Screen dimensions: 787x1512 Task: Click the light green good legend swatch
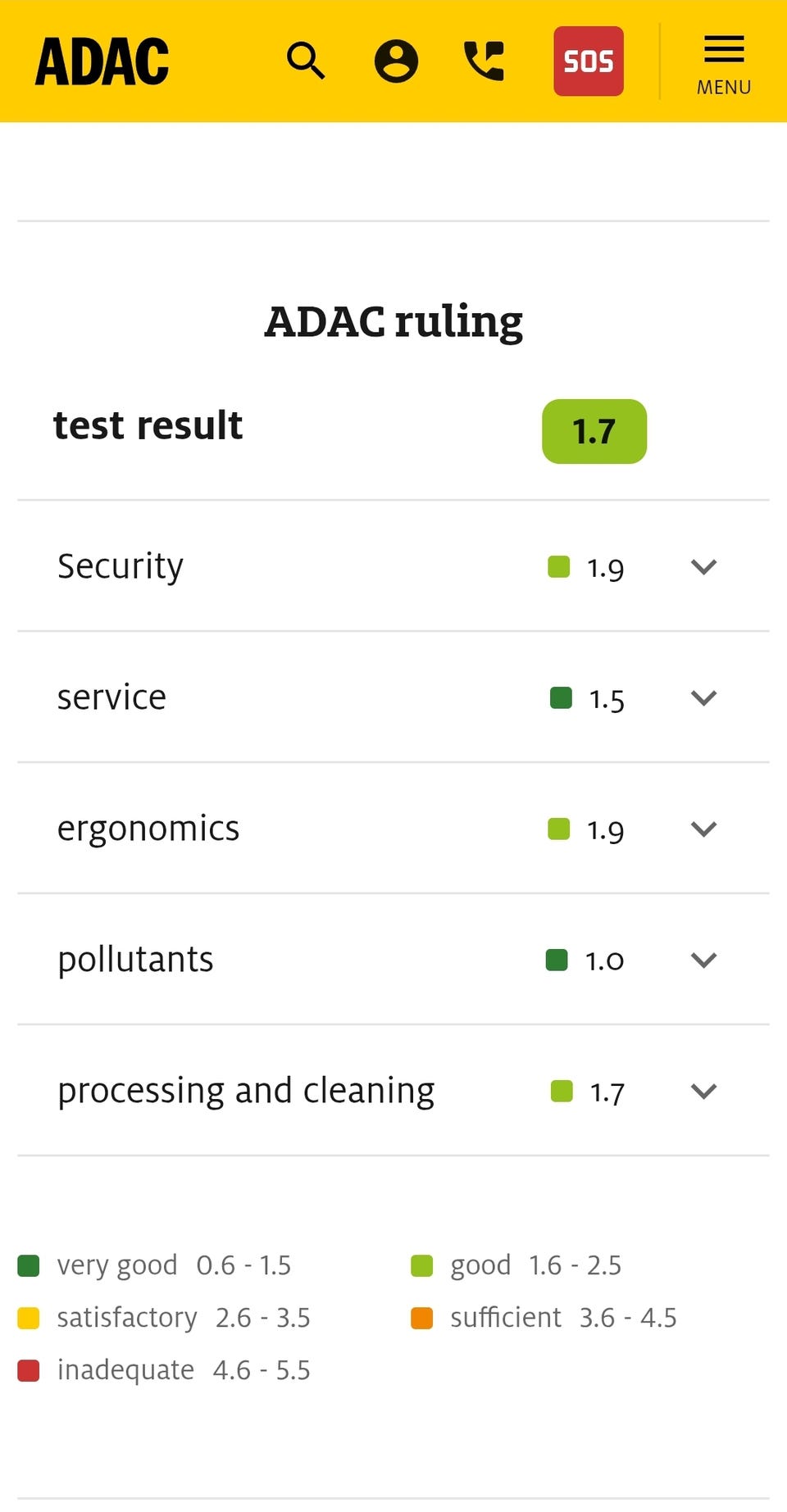pyautogui.click(x=421, y=1265)
